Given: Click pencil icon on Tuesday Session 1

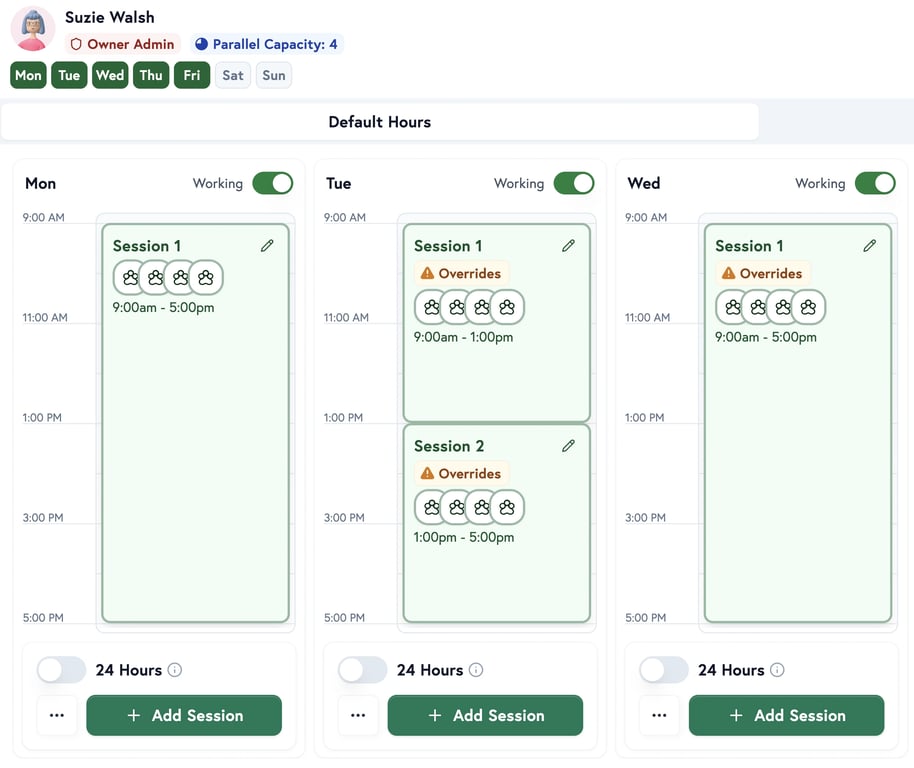Looking at the screenshot, I should pos(568,246).
